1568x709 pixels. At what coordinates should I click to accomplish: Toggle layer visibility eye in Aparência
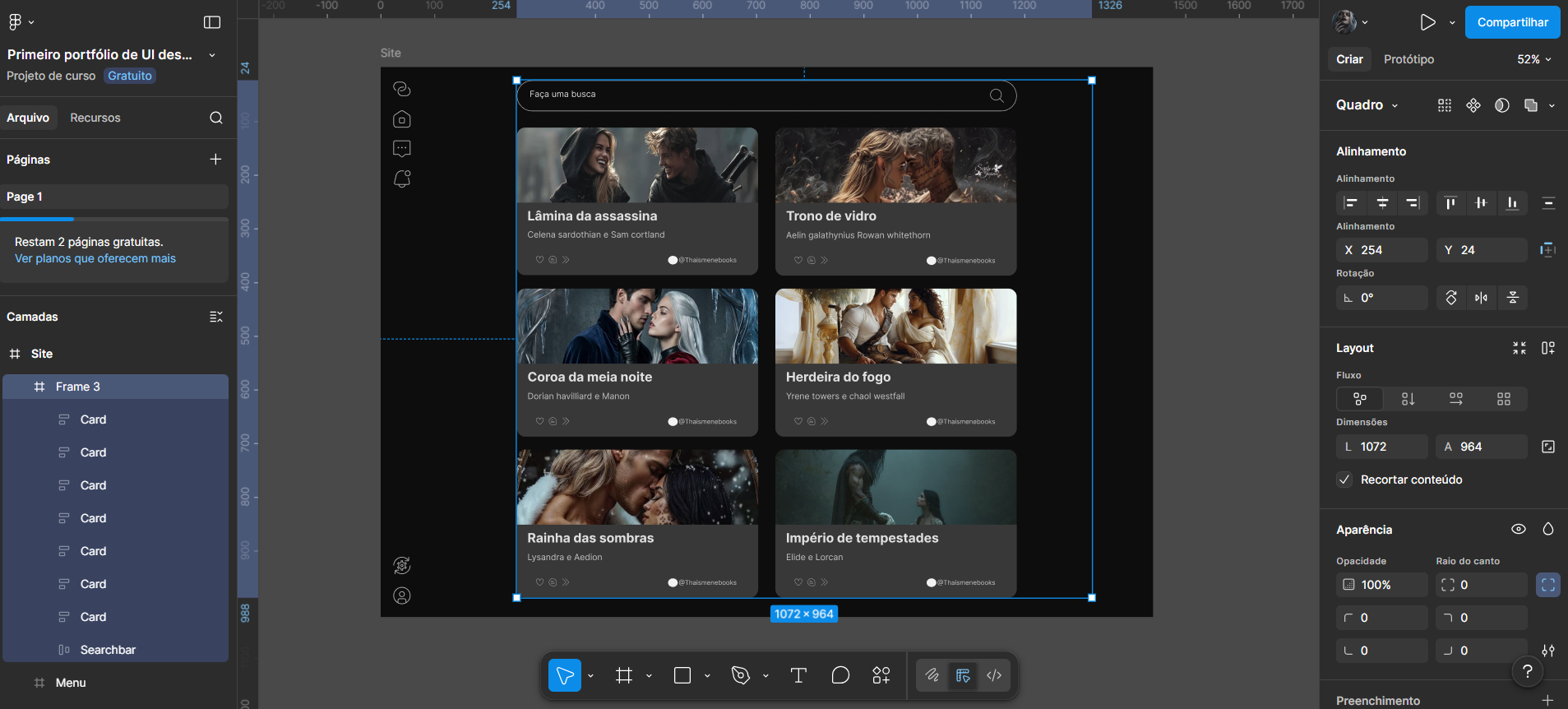click(1519, 530)
